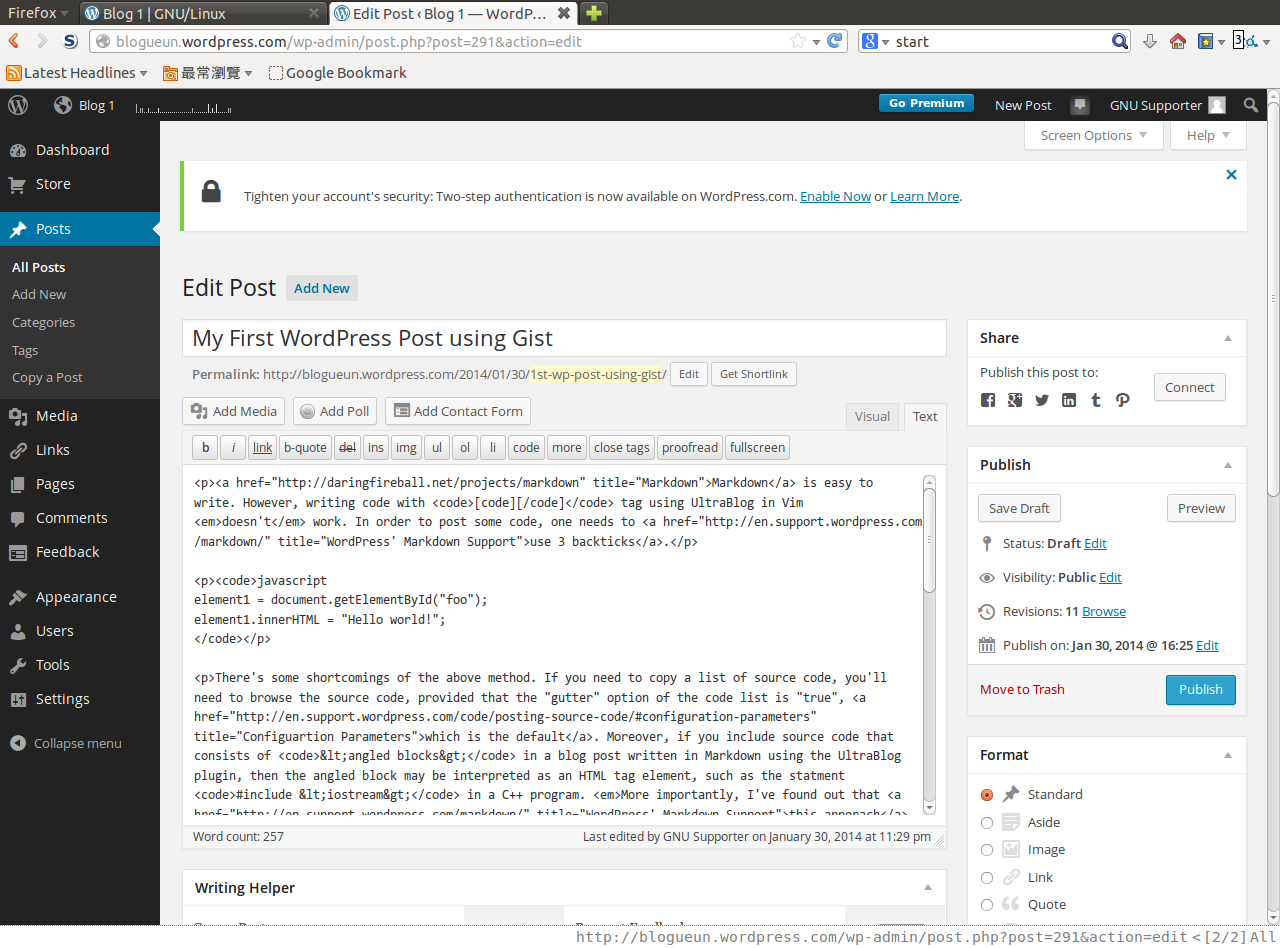Screen dimensions: 1280x948
Task: Collapse the Format panel
Action: [1228, 756]
